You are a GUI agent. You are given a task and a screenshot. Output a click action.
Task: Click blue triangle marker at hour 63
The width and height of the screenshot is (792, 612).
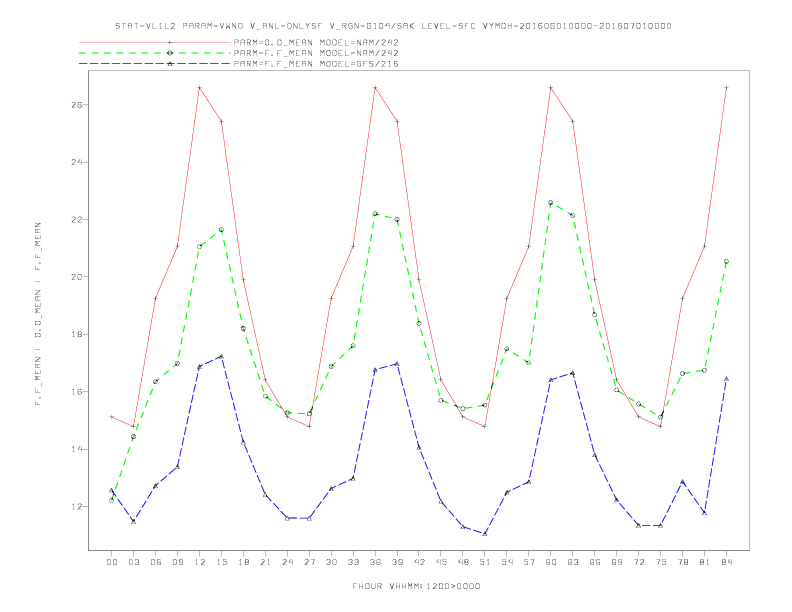pyautogui.click(x=573, y=373)
